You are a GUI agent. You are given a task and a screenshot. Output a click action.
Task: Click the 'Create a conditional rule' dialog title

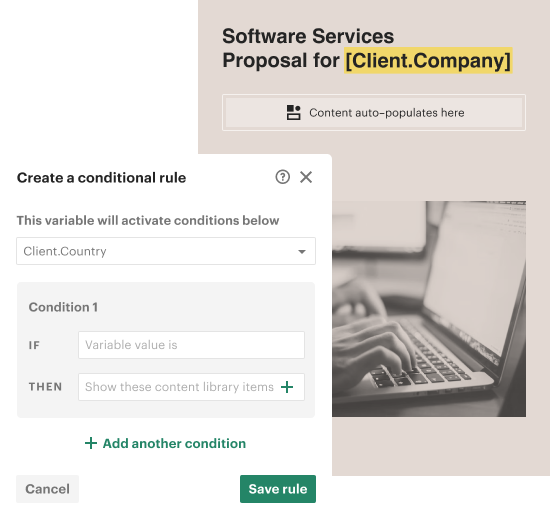pos(101,178)
